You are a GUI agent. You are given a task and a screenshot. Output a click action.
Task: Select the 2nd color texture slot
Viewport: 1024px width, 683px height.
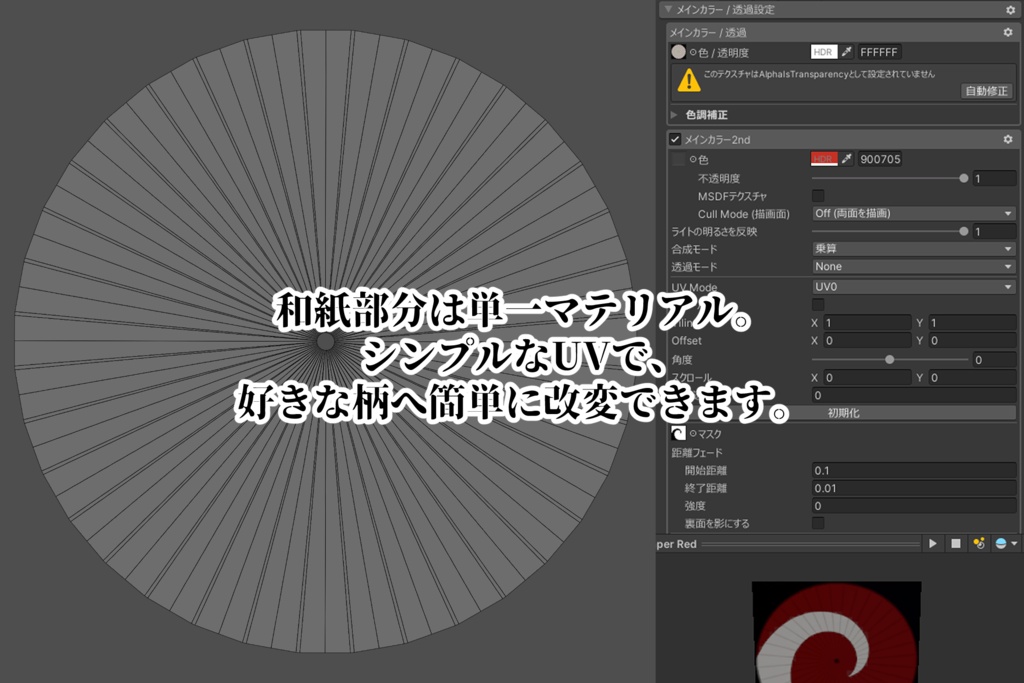coord(679,159)
